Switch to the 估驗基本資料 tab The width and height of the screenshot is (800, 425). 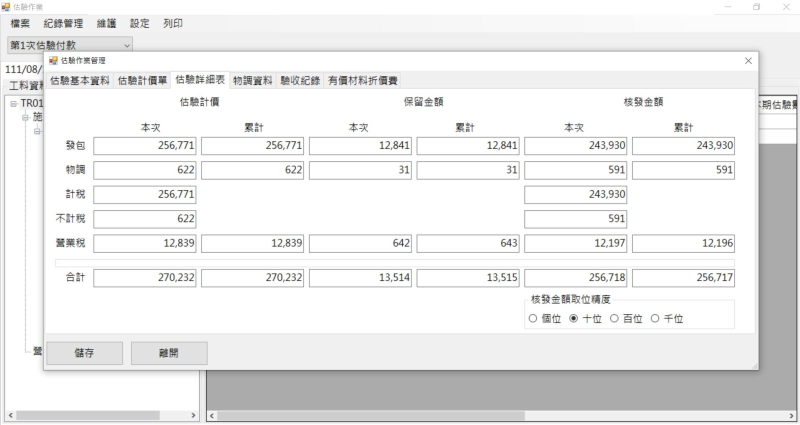[80, 81]
